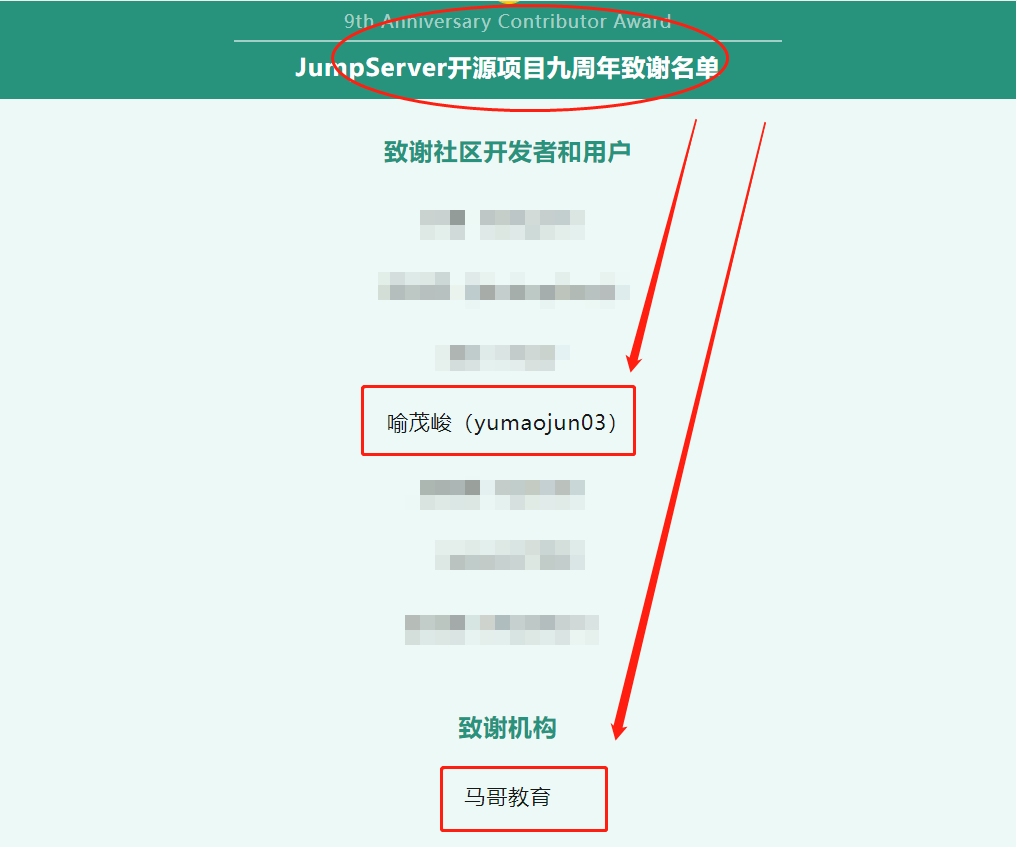Open the second blurred entry below 喻茂峻
Viewport: 1017px width, 852px height.
coord(510,555)
